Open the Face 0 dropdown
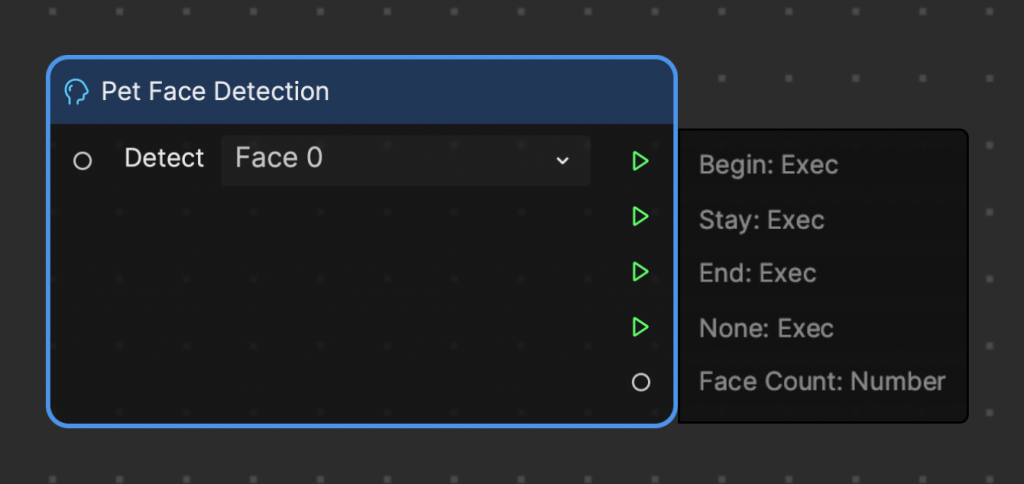The width and height of the screenshot is (1024, 484). pyautogui.click(x=406, y=160)
